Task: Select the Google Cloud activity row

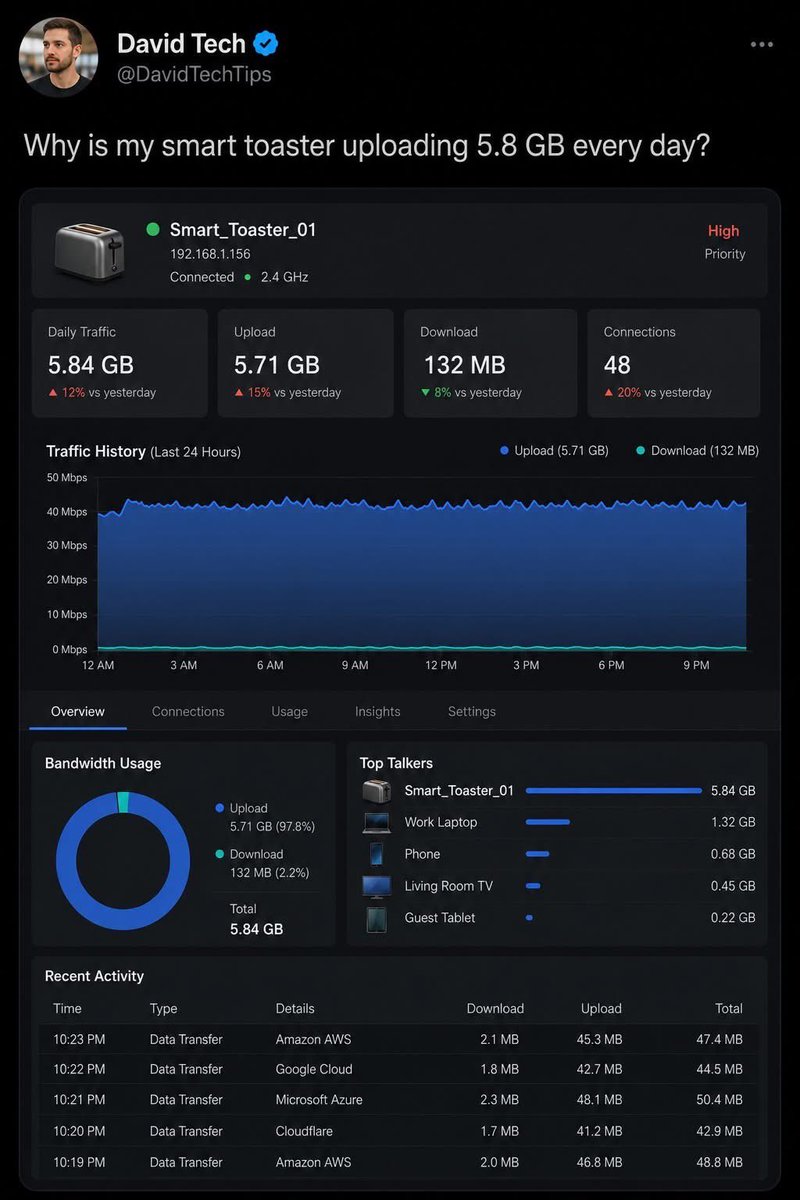Action: click(399, 1069)
